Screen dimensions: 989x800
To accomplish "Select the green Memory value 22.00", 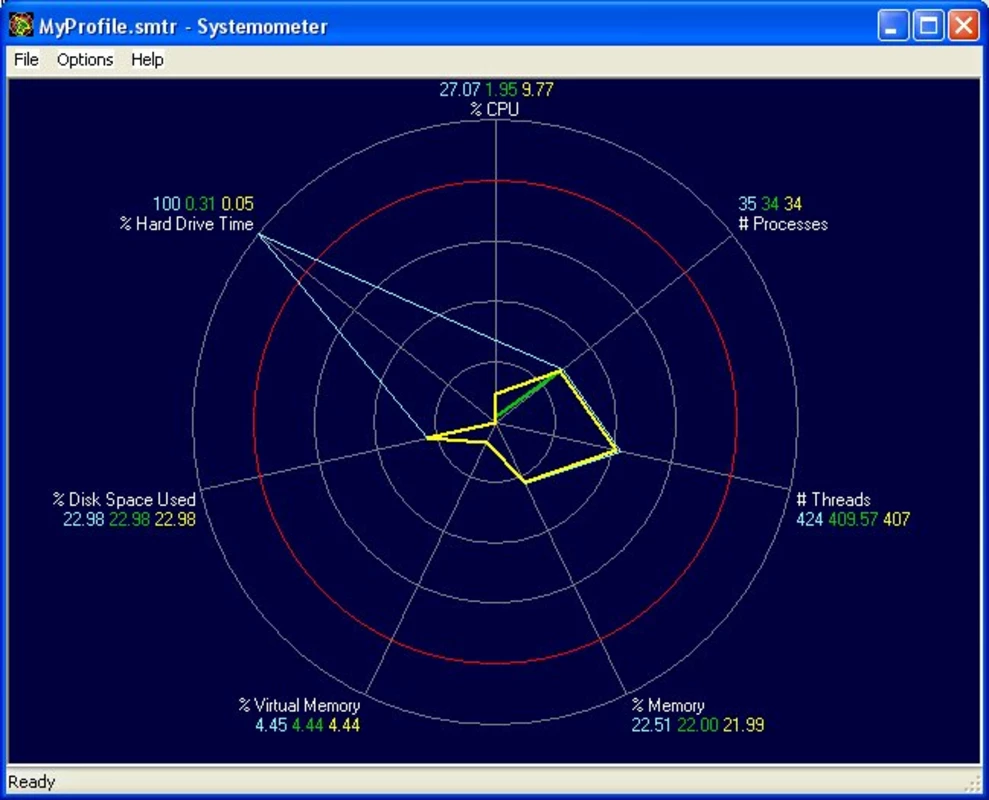I will pos(698,725).
